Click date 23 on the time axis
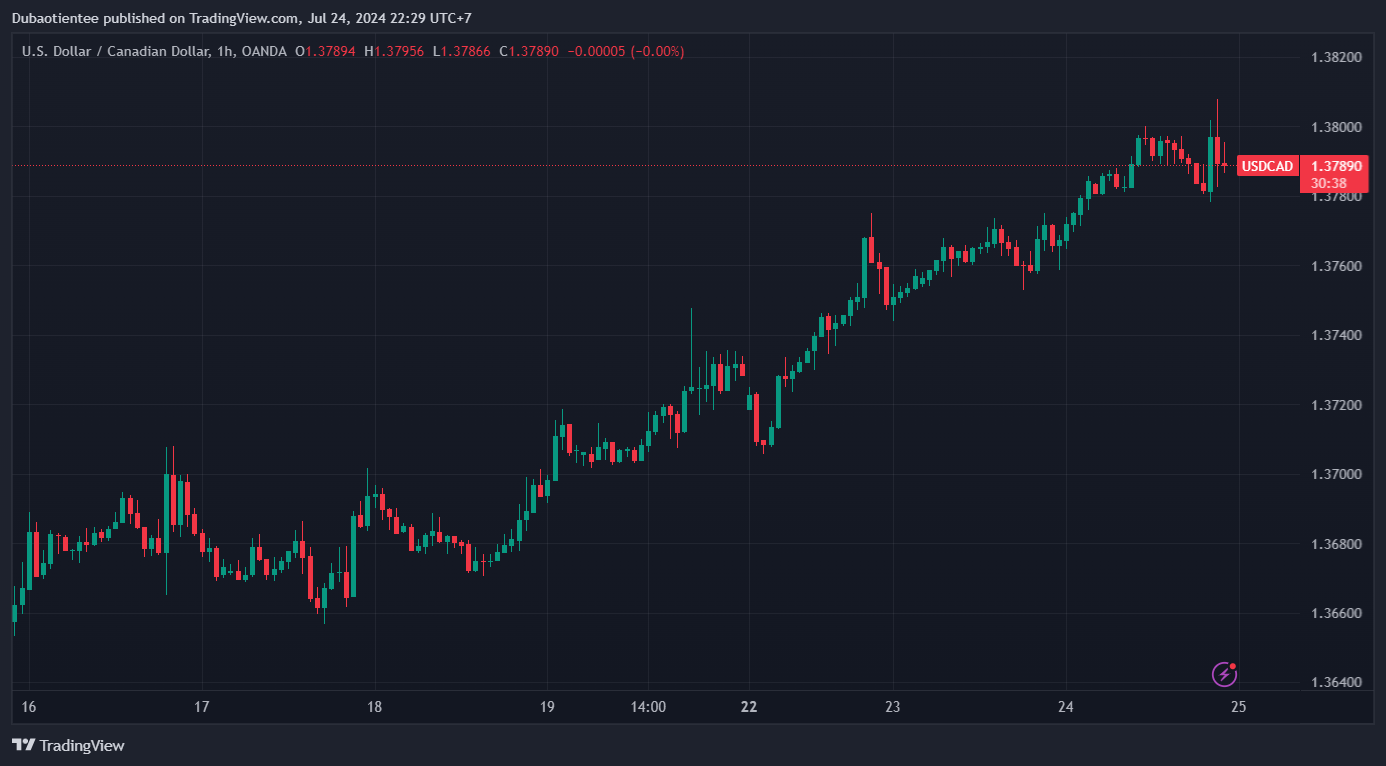 [893, 707]
